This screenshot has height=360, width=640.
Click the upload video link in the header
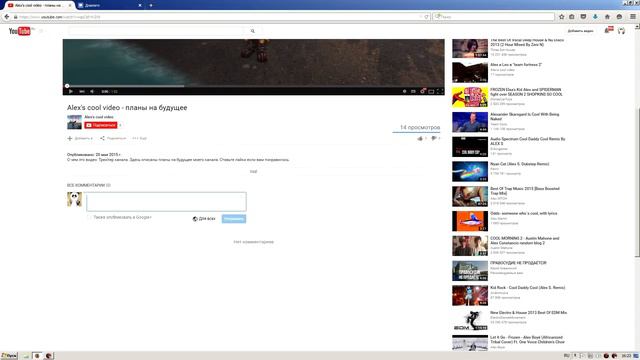click(x=580, y=31)
